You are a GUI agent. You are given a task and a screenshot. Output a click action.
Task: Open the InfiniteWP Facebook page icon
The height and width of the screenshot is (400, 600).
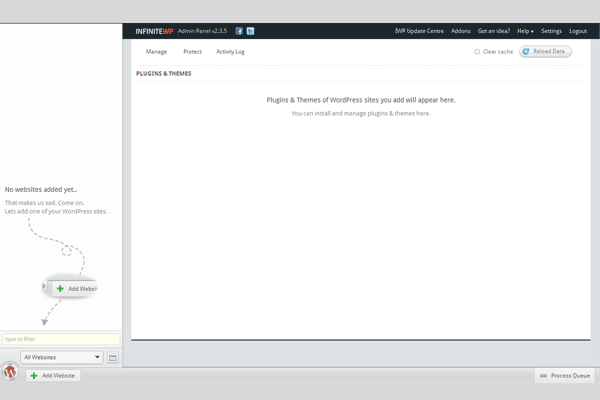tap(239, 31)
